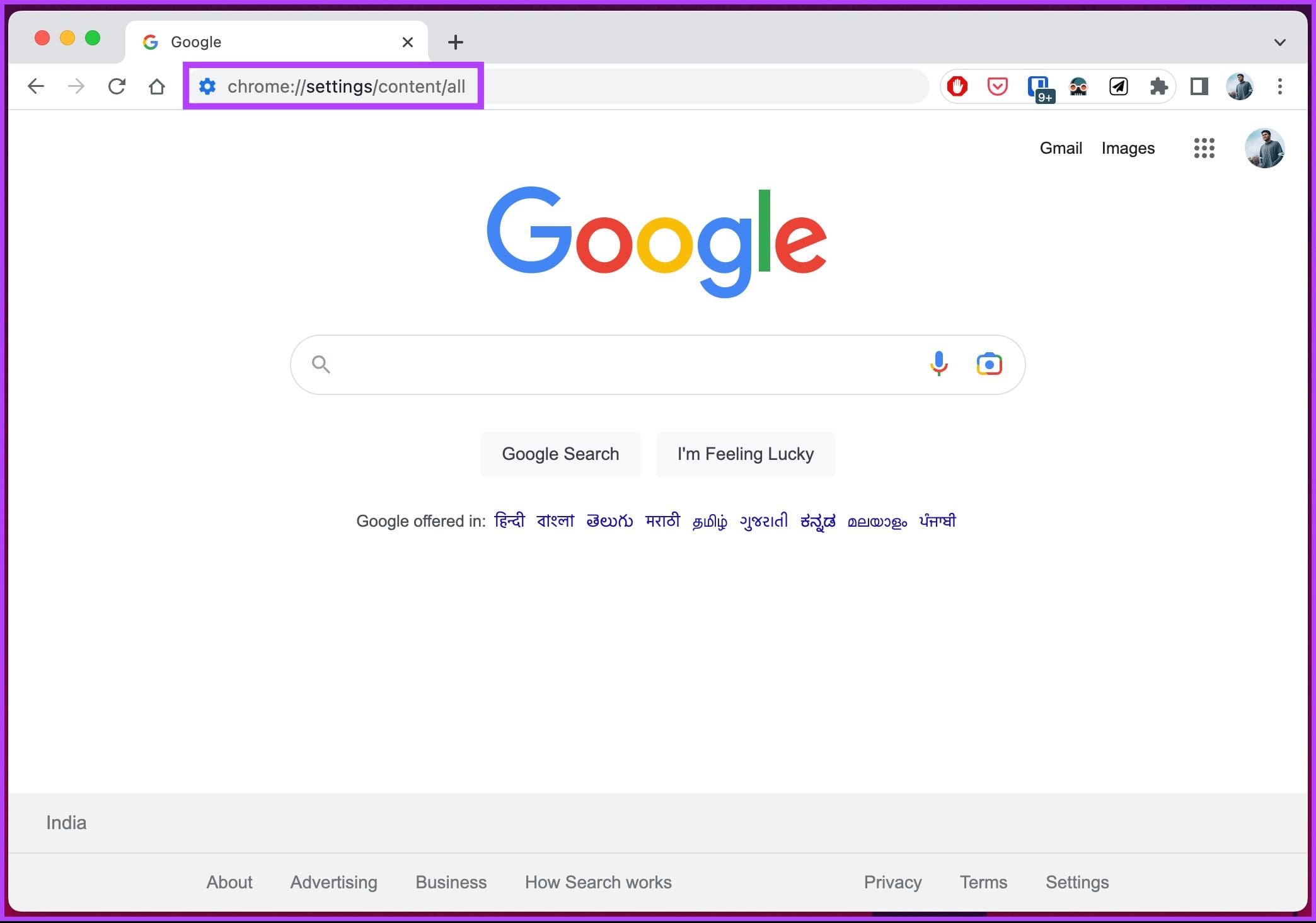This screenshot has height=923, width=1316.
Task: Click the Google logo
Action: point(656,241)
